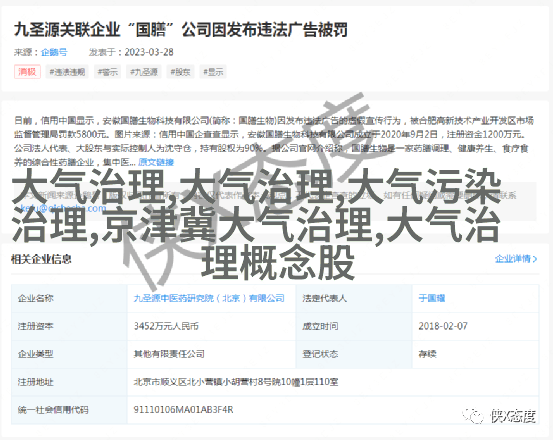Click the article headline about 九圣源关联企业
The height and width of the screenshot is (440, 553).
click(181, 30)
